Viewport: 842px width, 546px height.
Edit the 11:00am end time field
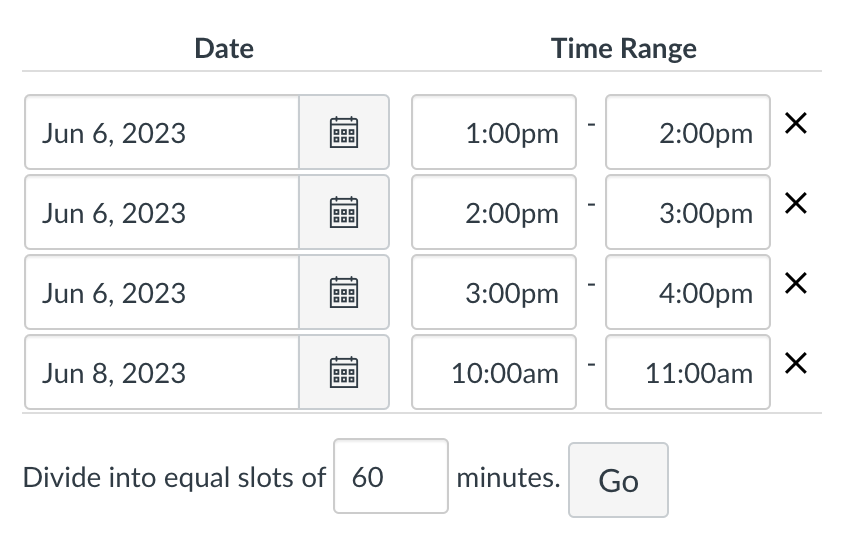click(x=688, y=372)
